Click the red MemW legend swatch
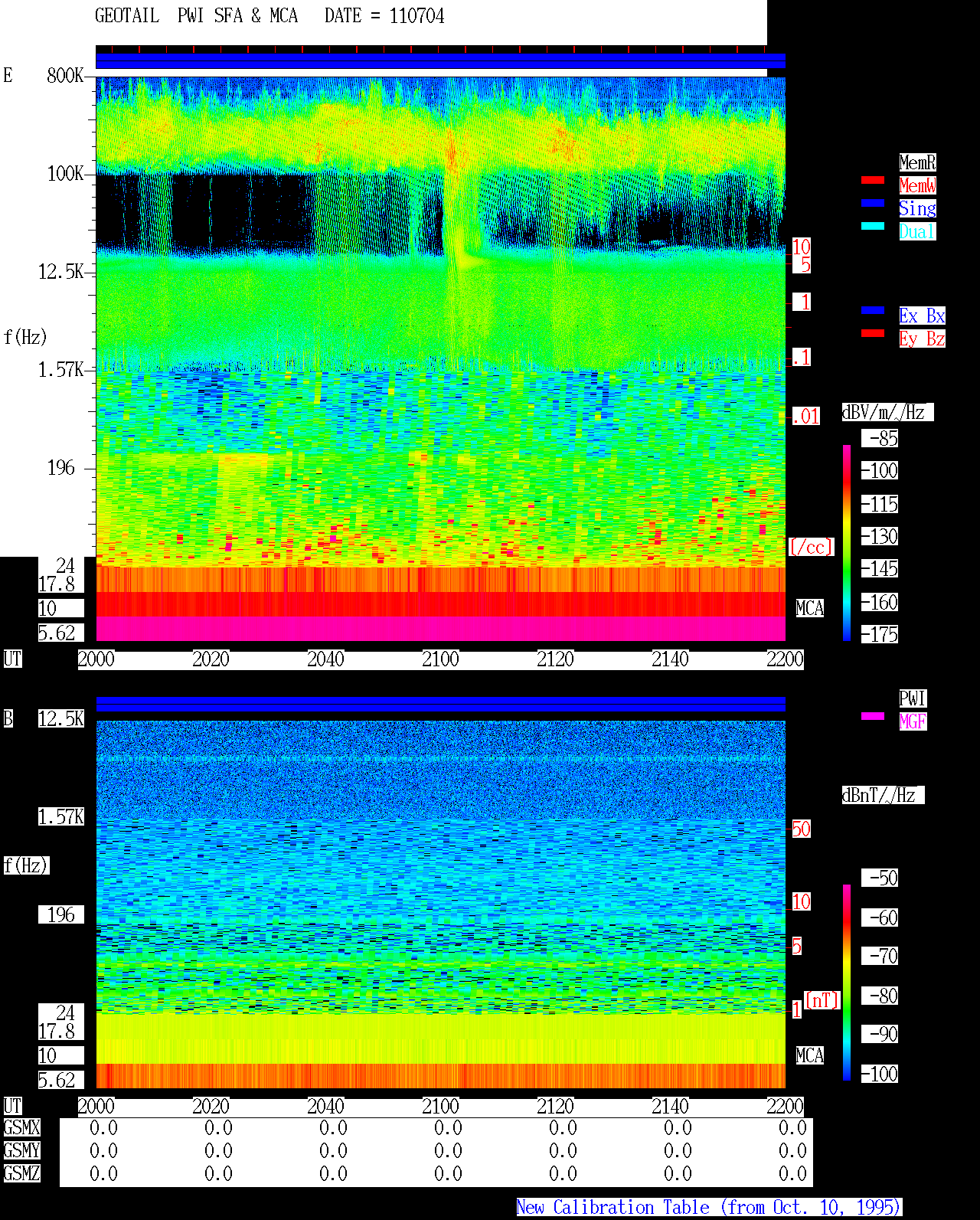 pyautogui.click(x=873, y=180)
